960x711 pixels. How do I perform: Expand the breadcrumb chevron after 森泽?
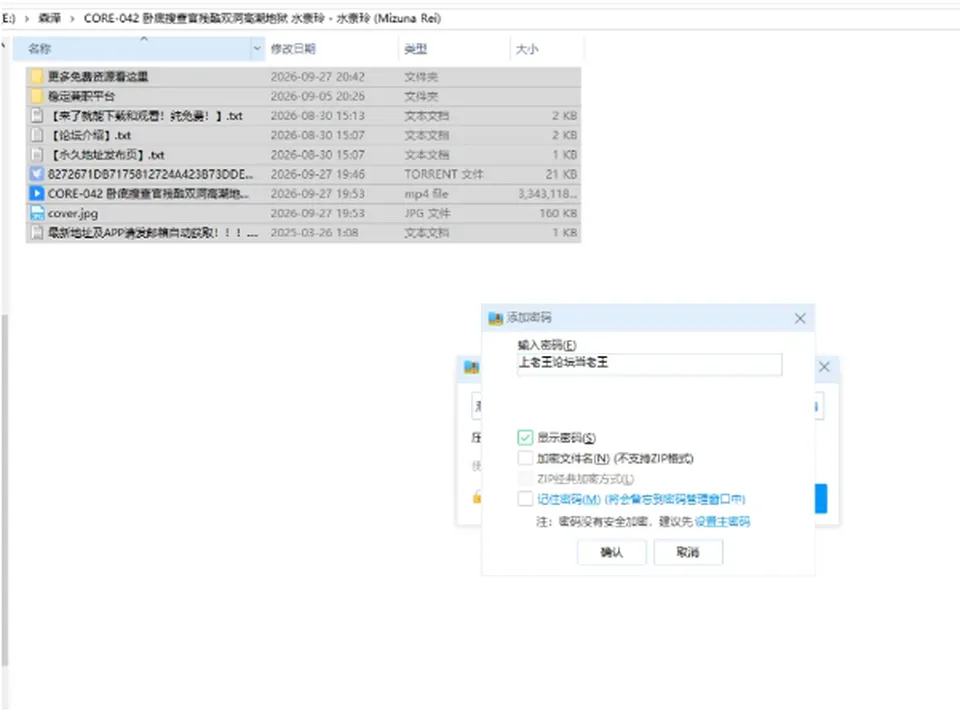click(x=72, y=19)
